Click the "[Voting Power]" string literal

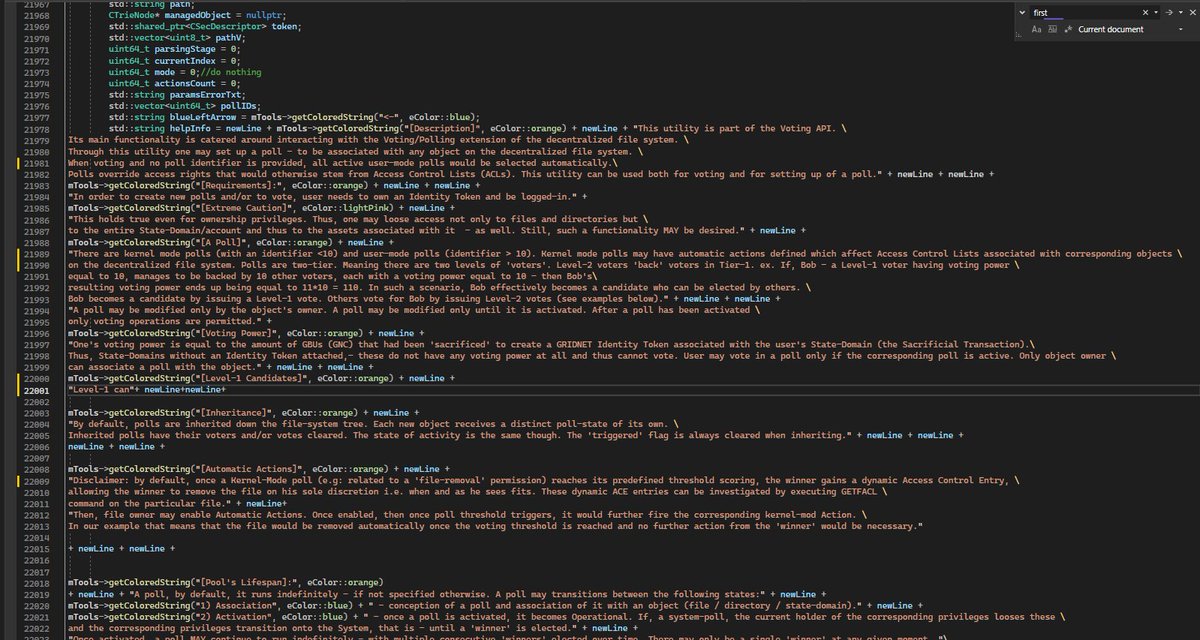click(x=236, y=333)
